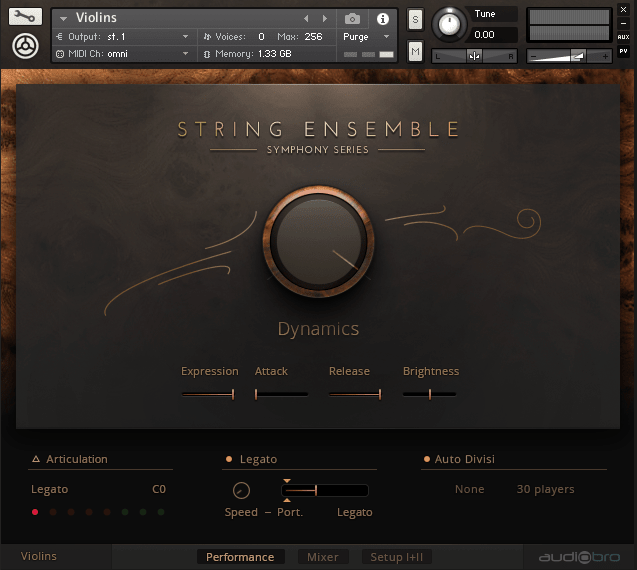Switch to the Performance tab
This screenshot has height=570, width=637.
[x=240, y=557]
